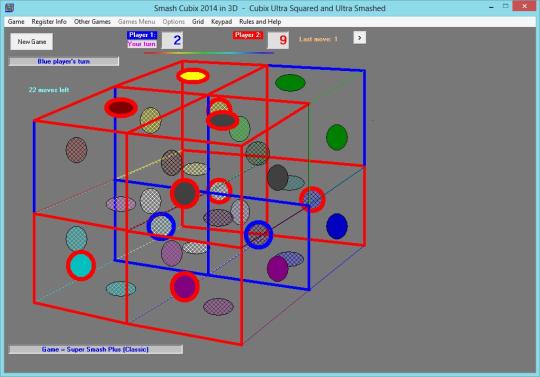The width and height of the screenshot is (540, 377).
Task: Pick the purple oval with red ring
Action: pyautogui.click(x=185, y=287)
